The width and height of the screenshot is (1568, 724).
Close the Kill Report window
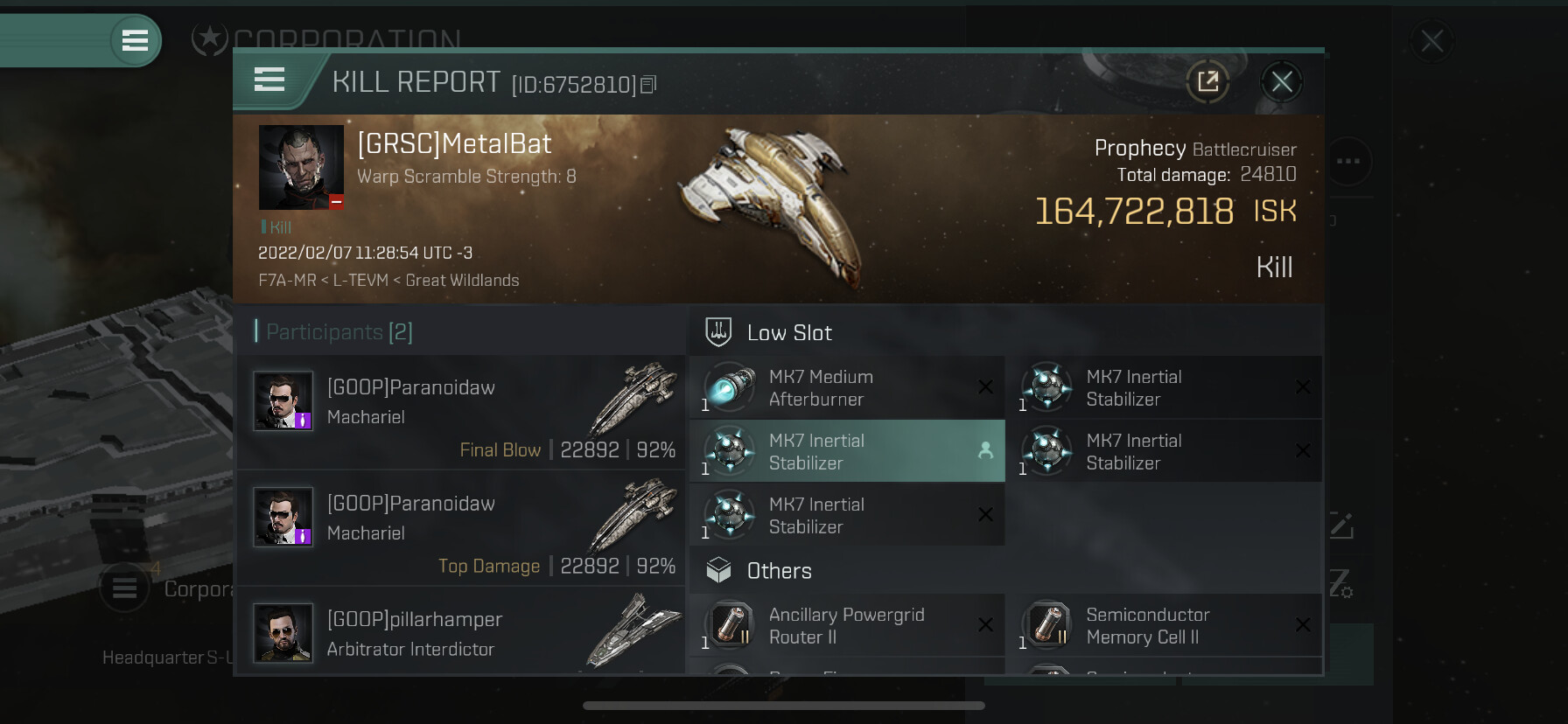[1282, 82]
